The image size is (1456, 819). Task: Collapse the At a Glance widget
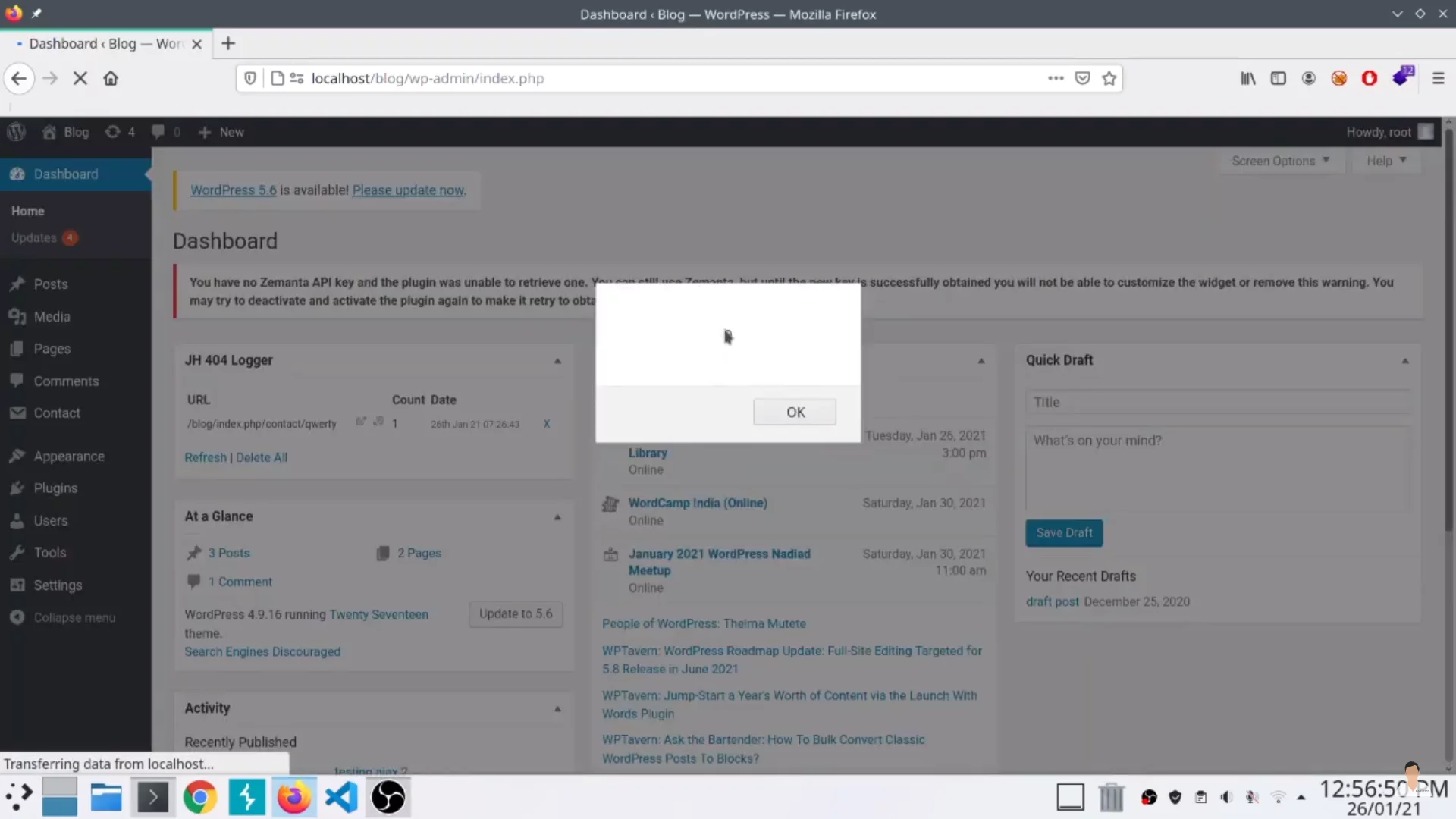pyautogui.click(x=557, y=517)
